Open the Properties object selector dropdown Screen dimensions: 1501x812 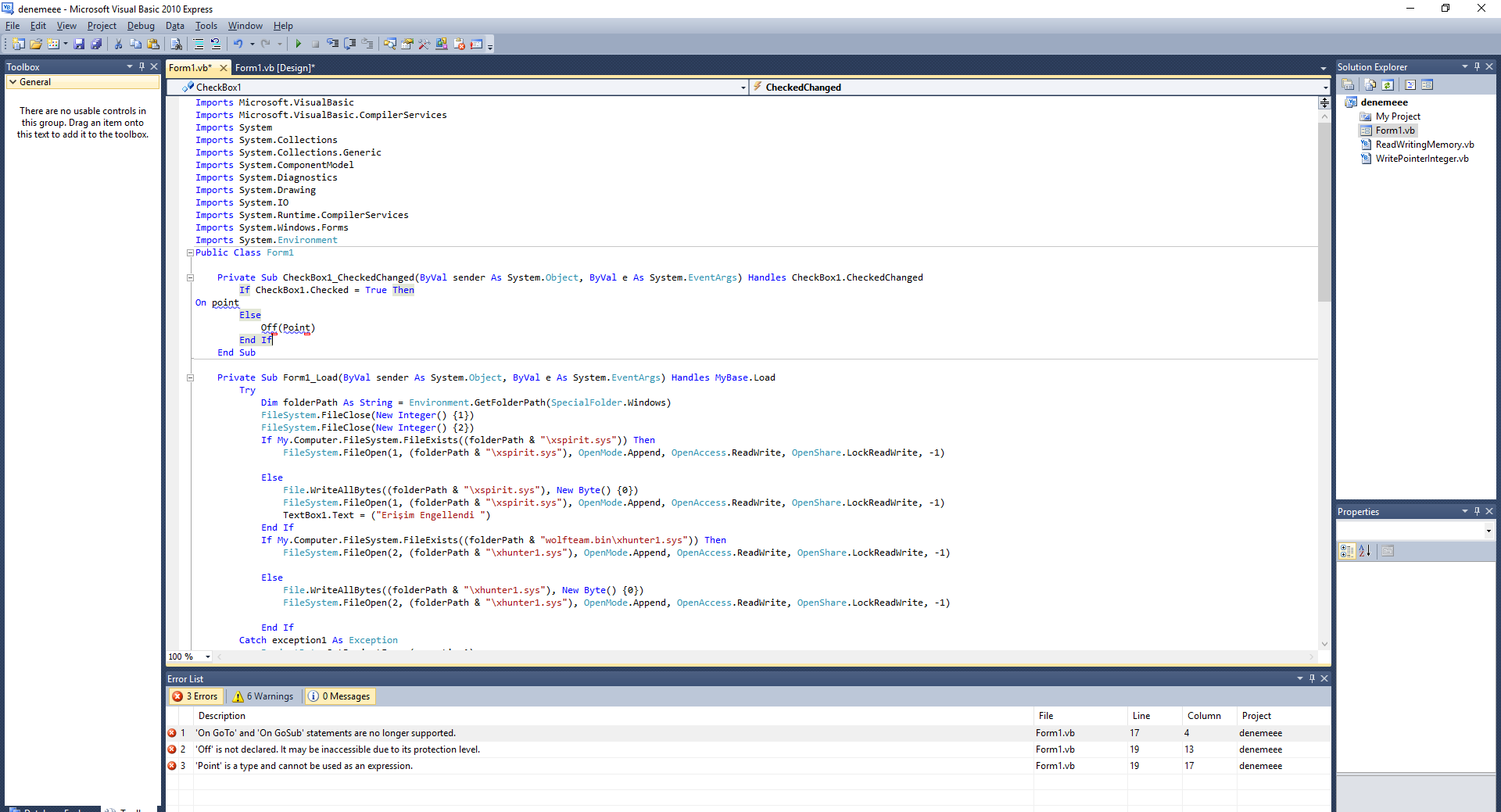click(1488, 531)
